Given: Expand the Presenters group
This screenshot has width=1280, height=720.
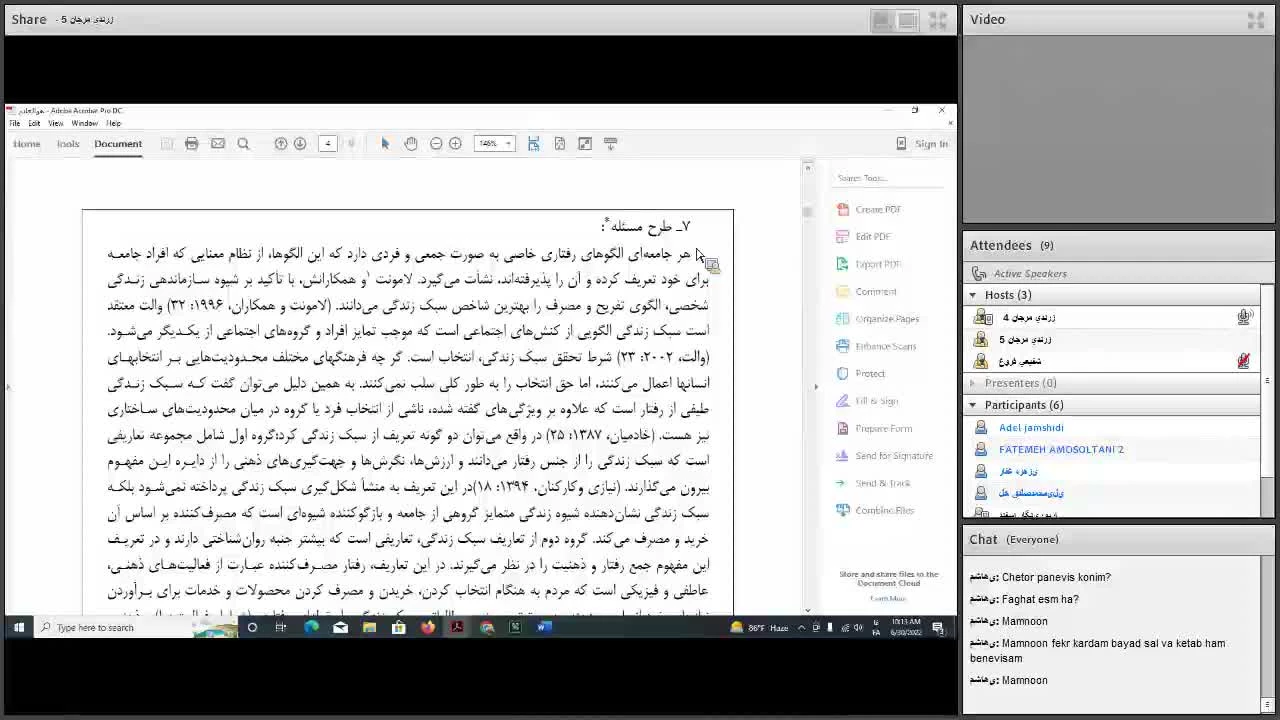Looking at the screenshot, I should (x=973, y=383).
